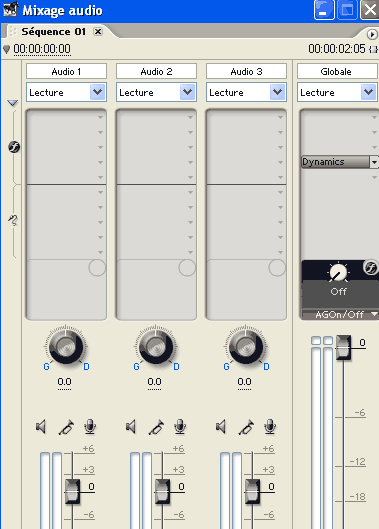Open first effect slot dropdown on Globale track
This screenshot has height=529, width=379.
coord(374,117)
